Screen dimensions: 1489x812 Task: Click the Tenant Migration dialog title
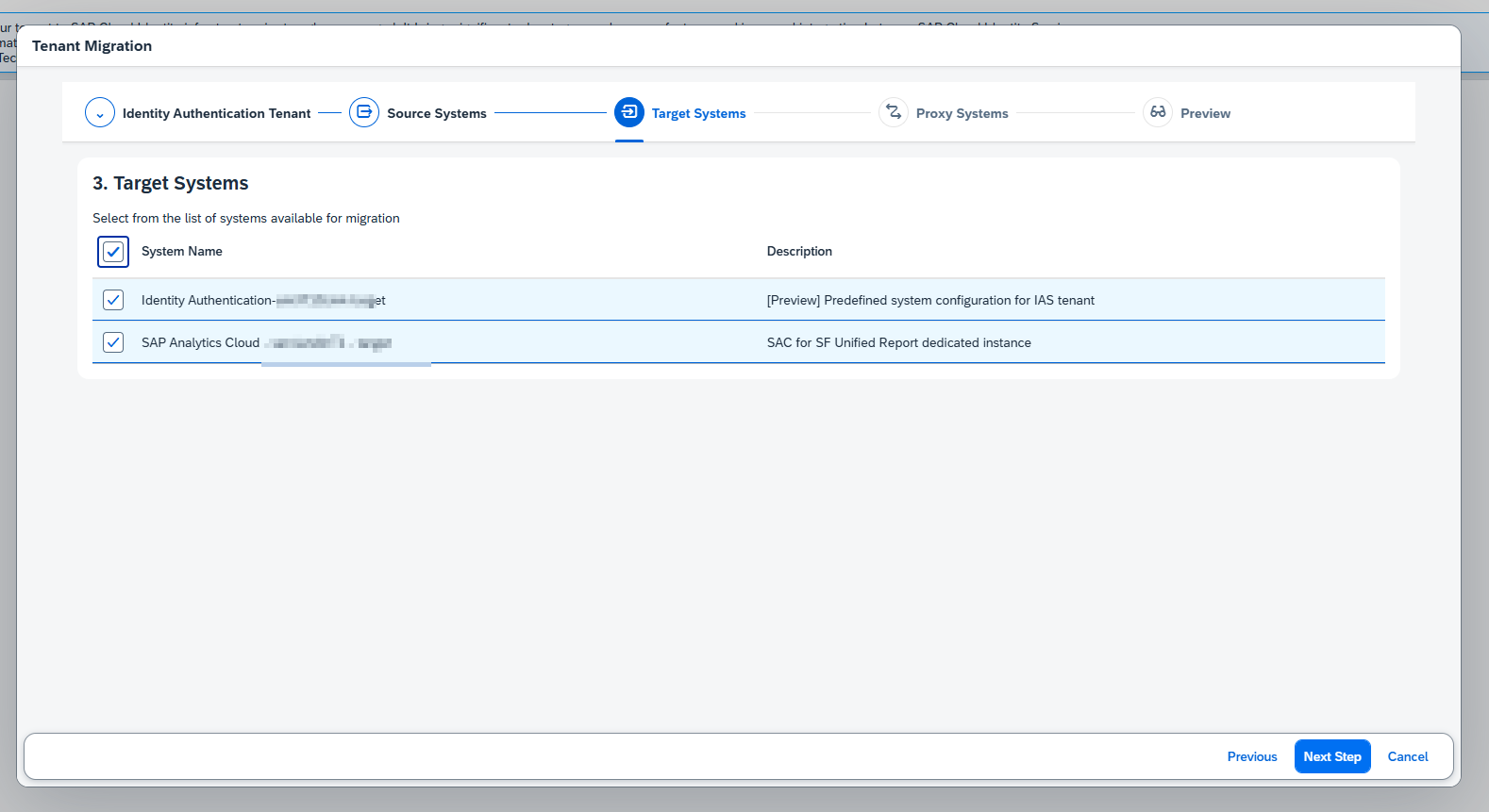tap(92, 45)
